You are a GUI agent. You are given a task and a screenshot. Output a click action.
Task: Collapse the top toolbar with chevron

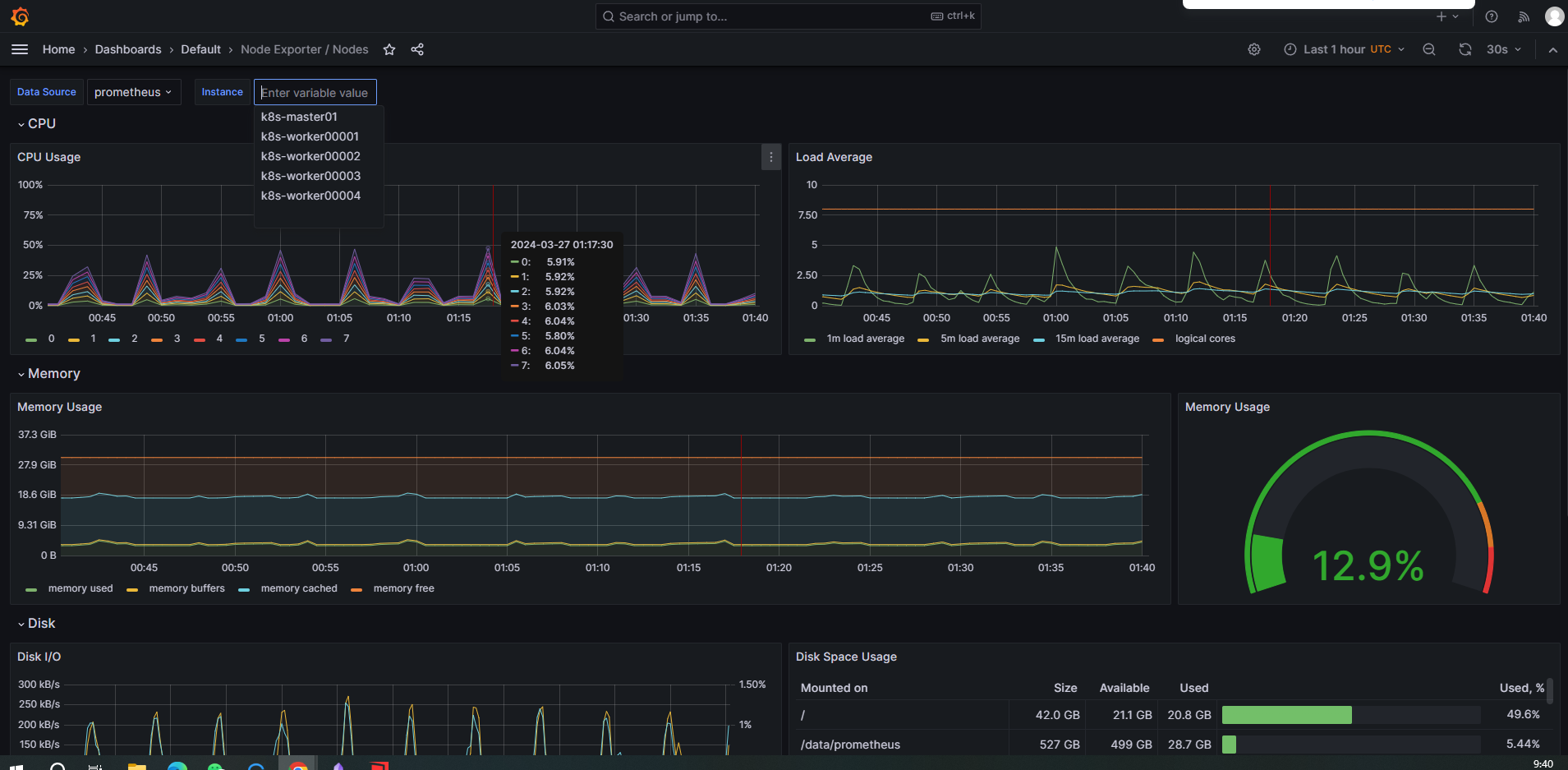(x=1552, y=50)
